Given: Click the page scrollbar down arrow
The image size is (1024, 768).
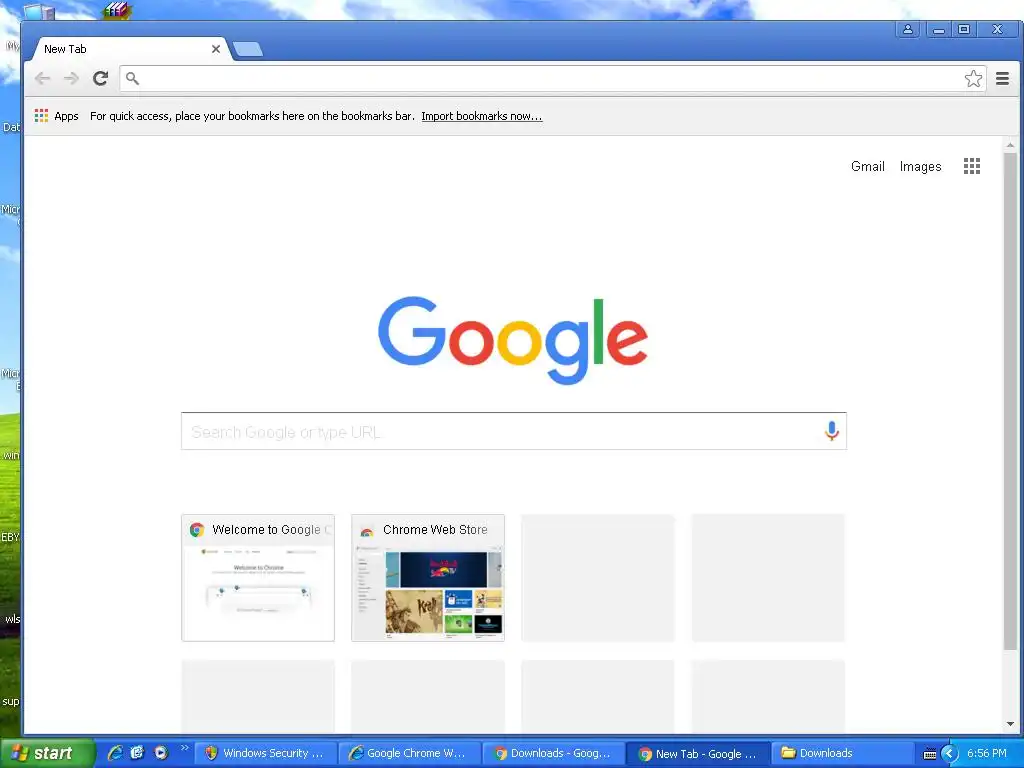Looking at the screenshot, I should pos(1010,724).
